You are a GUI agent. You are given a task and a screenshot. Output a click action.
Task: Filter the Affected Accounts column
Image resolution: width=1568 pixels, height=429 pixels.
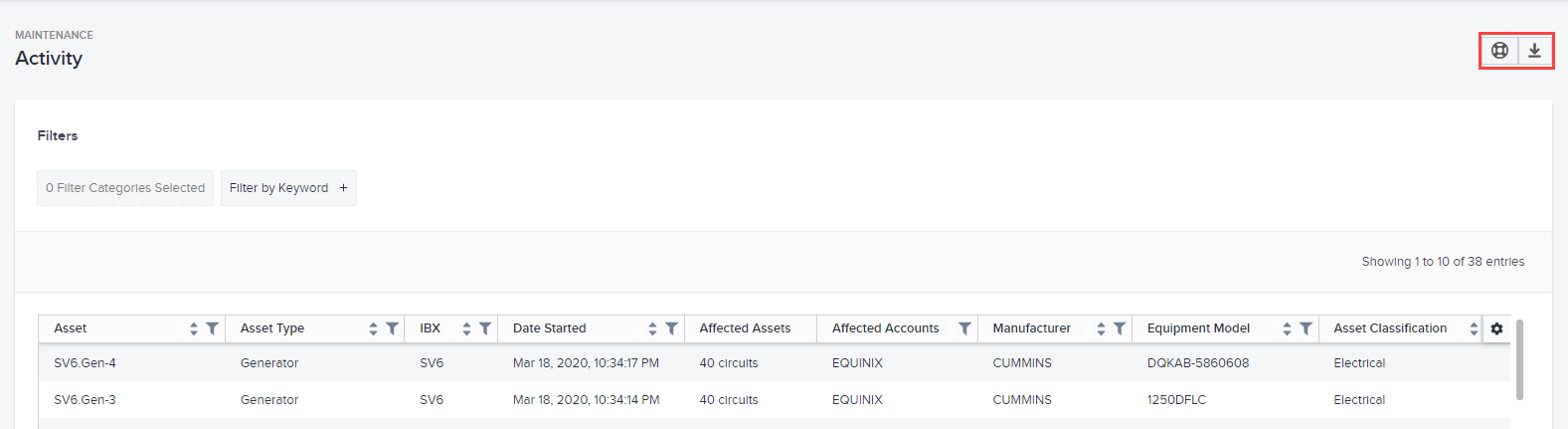963,328
